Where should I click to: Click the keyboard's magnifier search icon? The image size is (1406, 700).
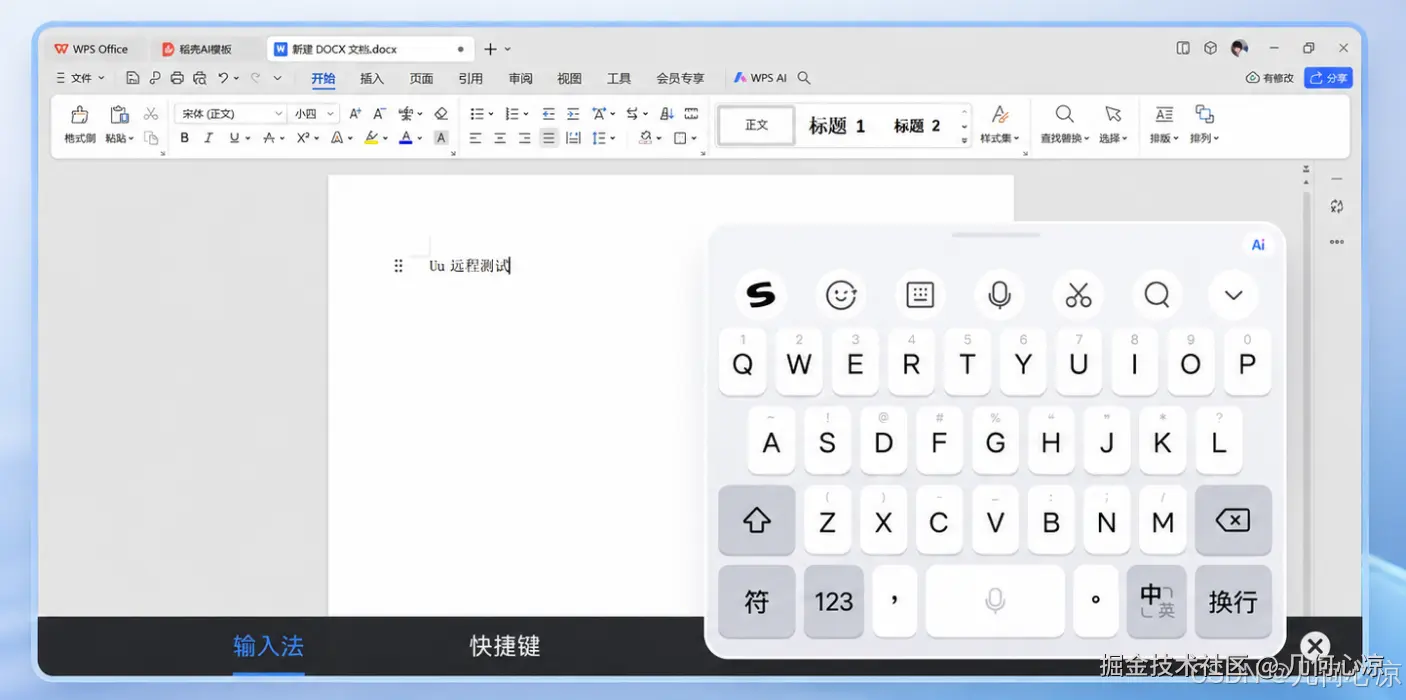[1157, 294]
